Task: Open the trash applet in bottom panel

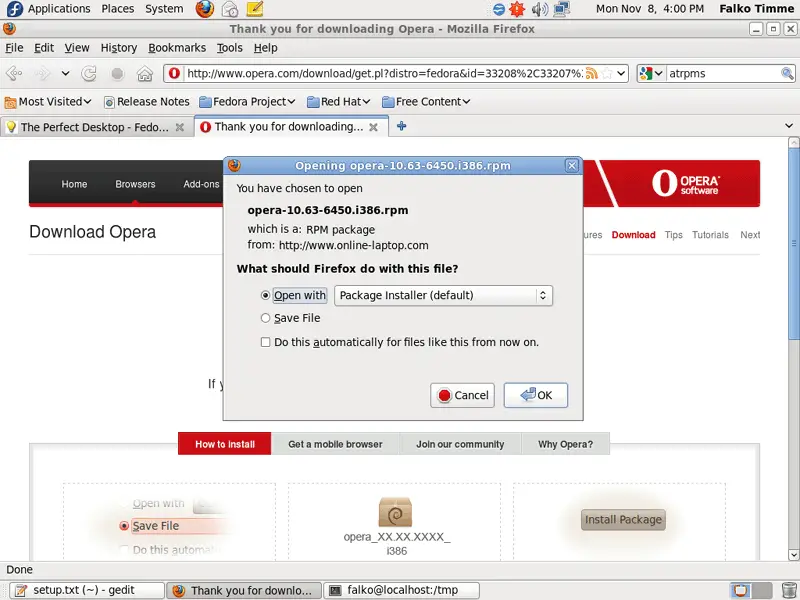Action: coord(789,590)
